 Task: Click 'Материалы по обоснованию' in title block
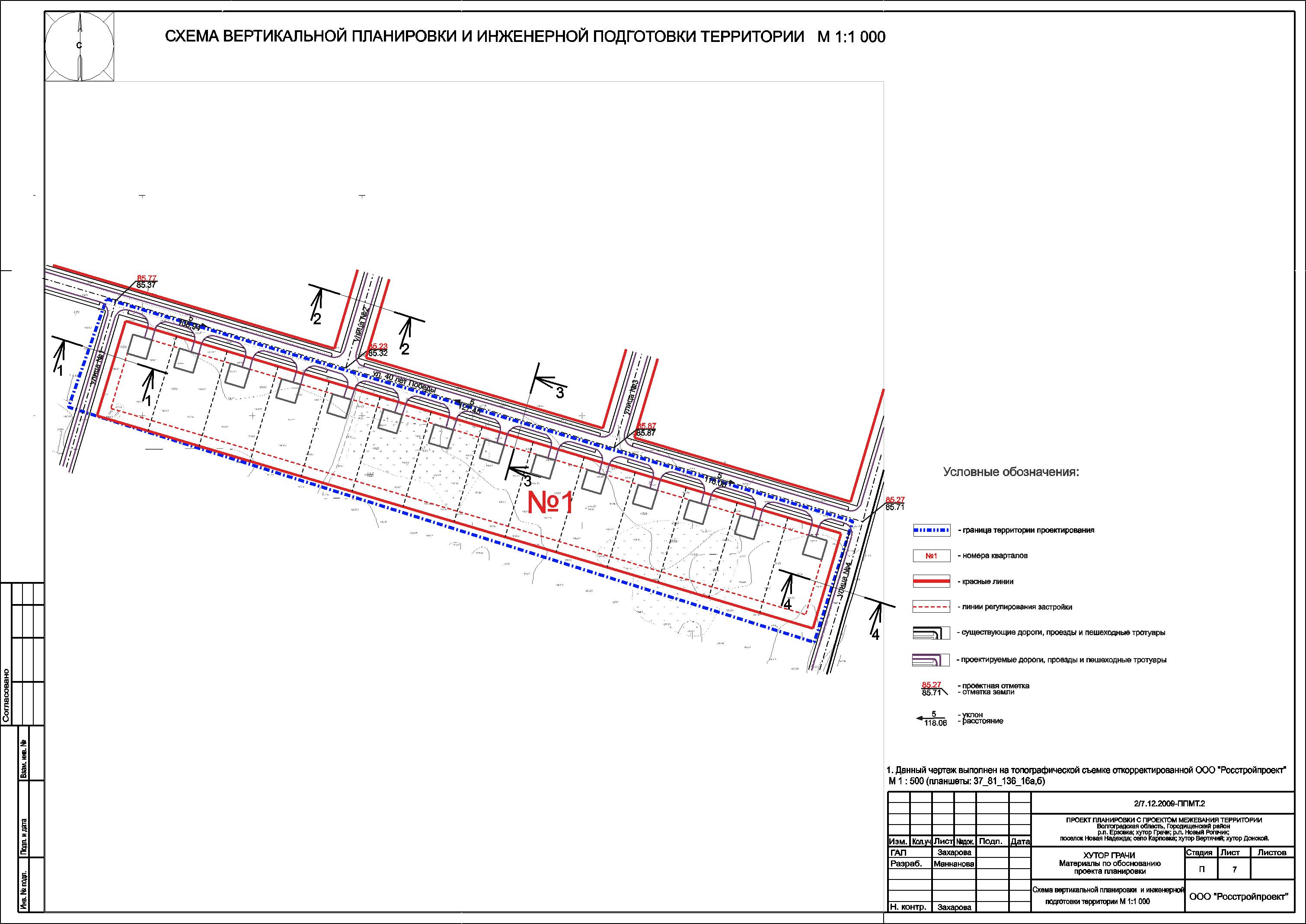pos(1109,863)
